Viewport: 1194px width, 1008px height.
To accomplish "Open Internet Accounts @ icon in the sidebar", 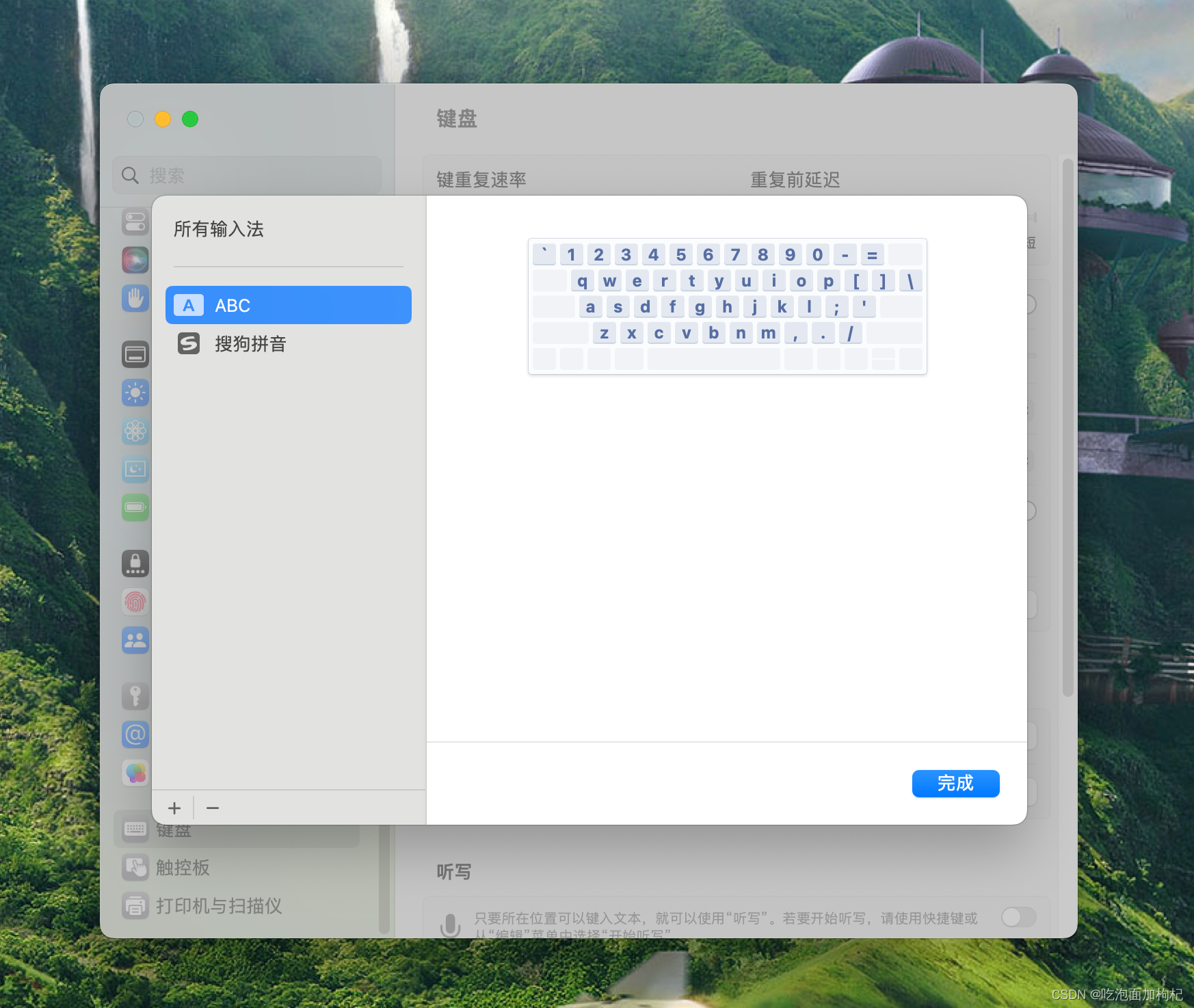I will 135,734.
